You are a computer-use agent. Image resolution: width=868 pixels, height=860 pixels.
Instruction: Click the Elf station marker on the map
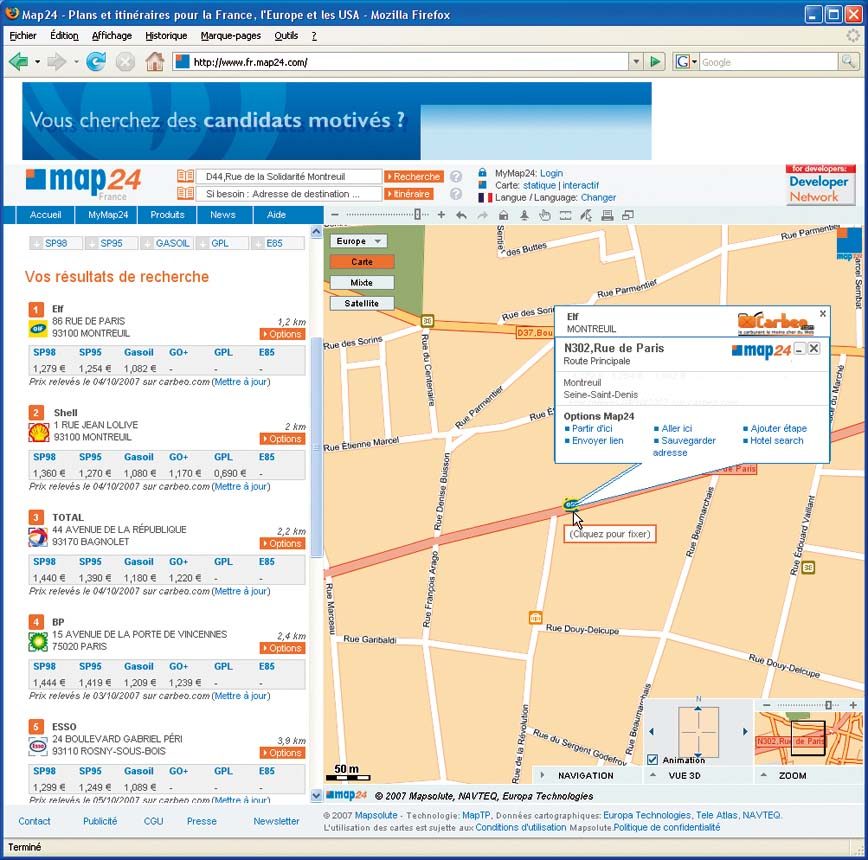pos(570,504)
